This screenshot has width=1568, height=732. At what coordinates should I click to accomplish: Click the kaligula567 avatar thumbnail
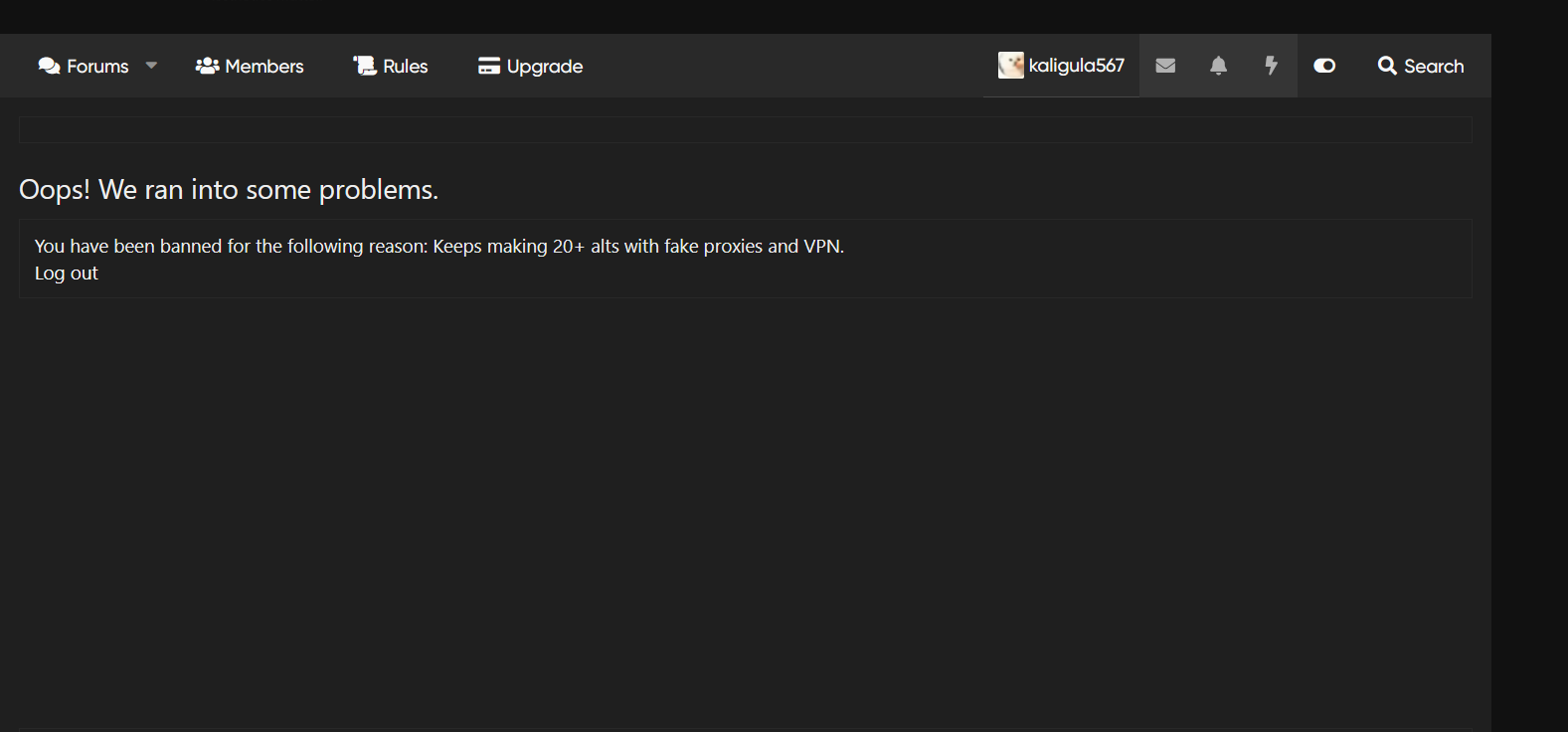click(x=1010, y=66)
